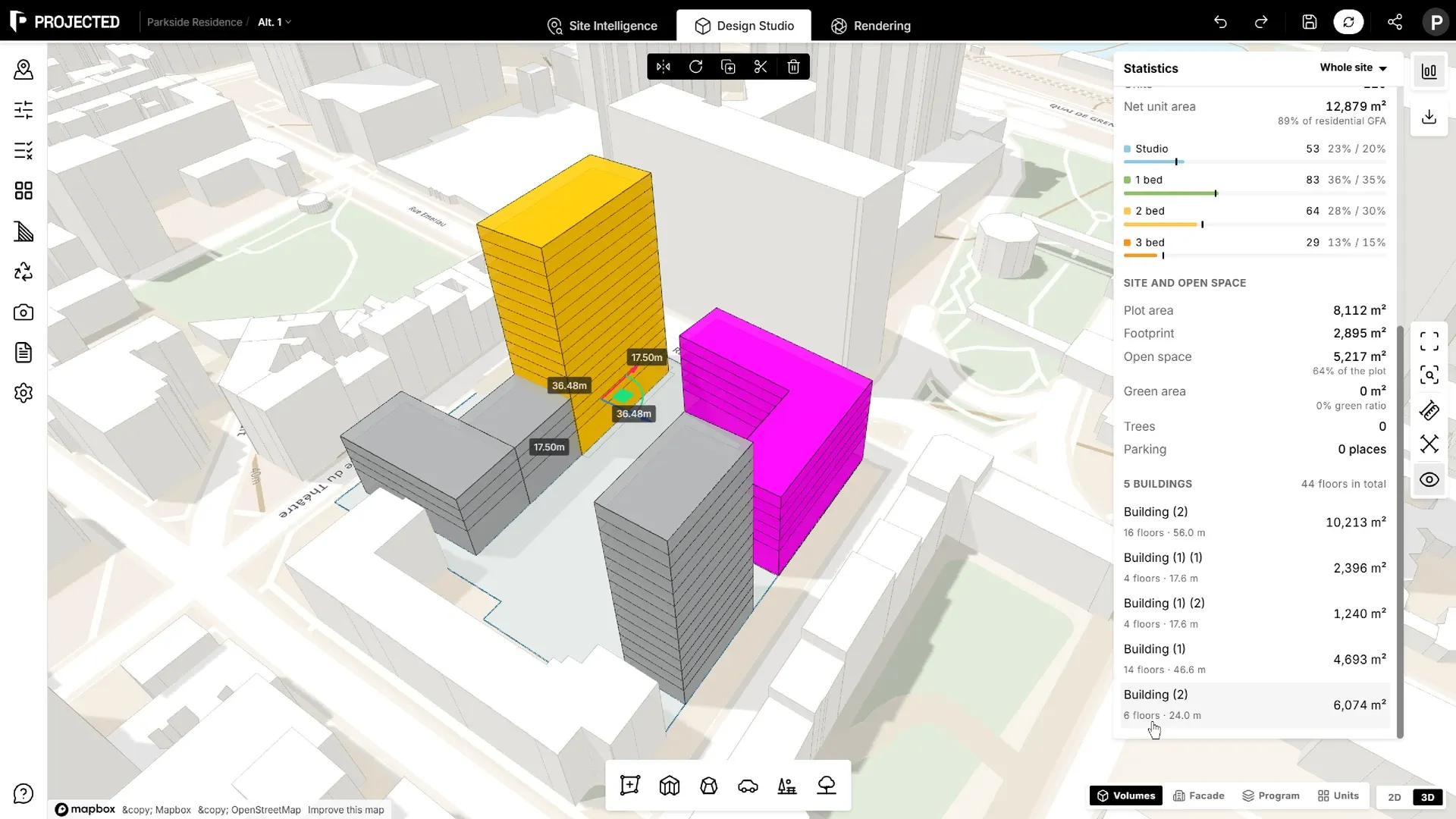Image resolution: width=1456 pixels, height=819 pixels.
Task: Open help question mark icon
Action: click(x=24, y=794)
